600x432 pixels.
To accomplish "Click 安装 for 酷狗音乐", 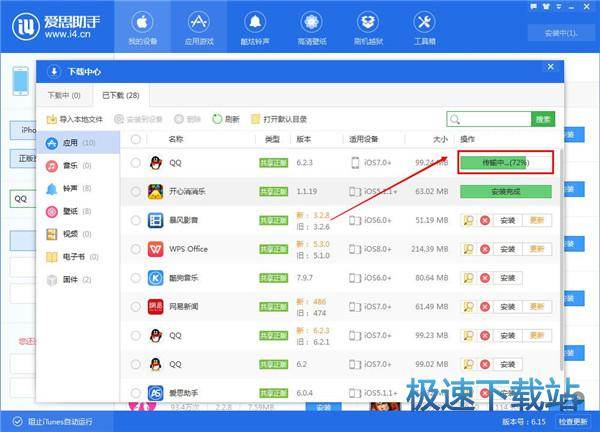I will tap(507, 278).
